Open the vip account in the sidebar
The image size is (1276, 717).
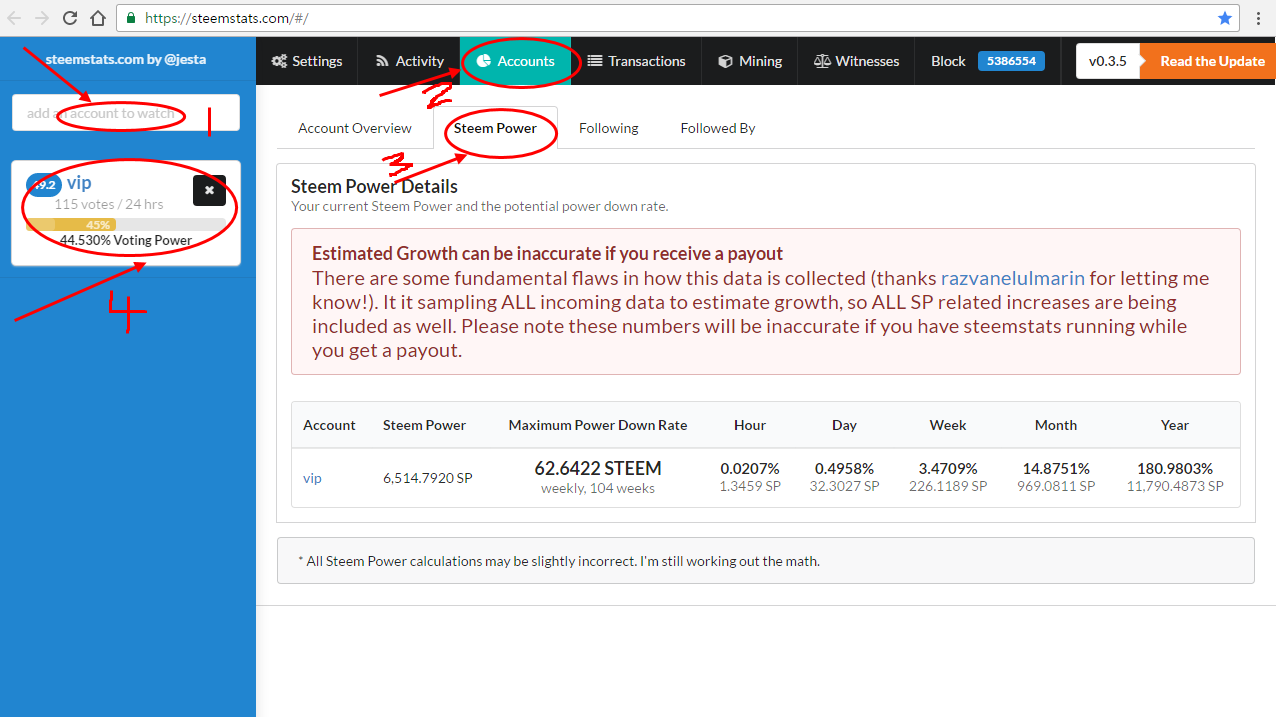coord(79,183)
